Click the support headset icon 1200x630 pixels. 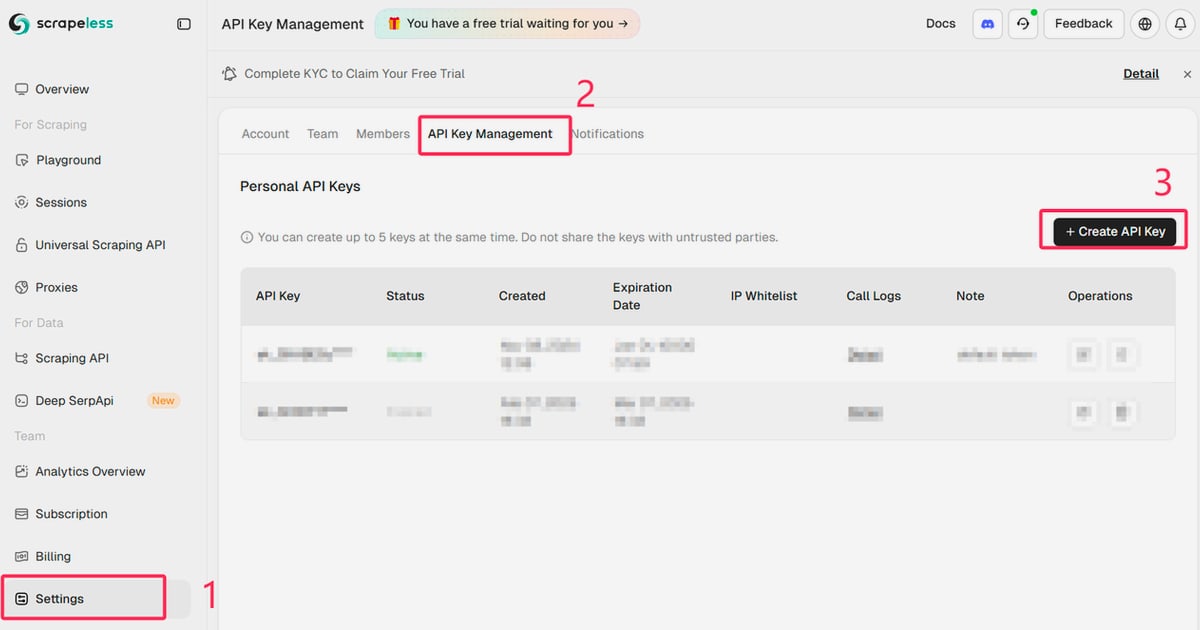(1023, 24)
